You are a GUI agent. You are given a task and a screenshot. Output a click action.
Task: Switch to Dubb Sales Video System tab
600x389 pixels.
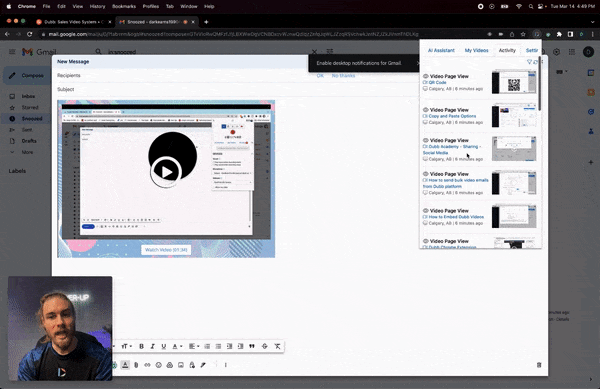73,22
